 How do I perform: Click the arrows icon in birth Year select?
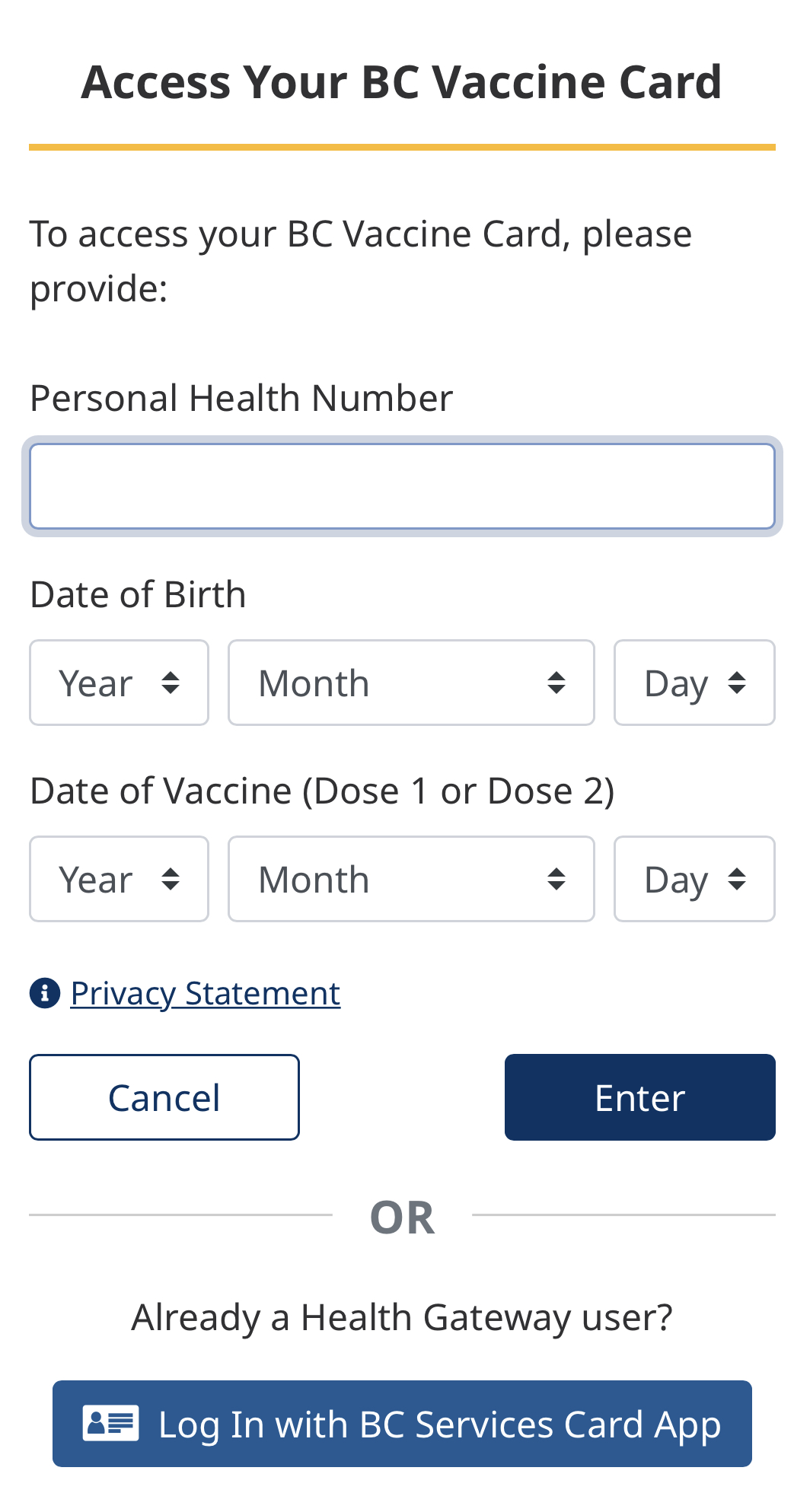click(x=171, y=683)
